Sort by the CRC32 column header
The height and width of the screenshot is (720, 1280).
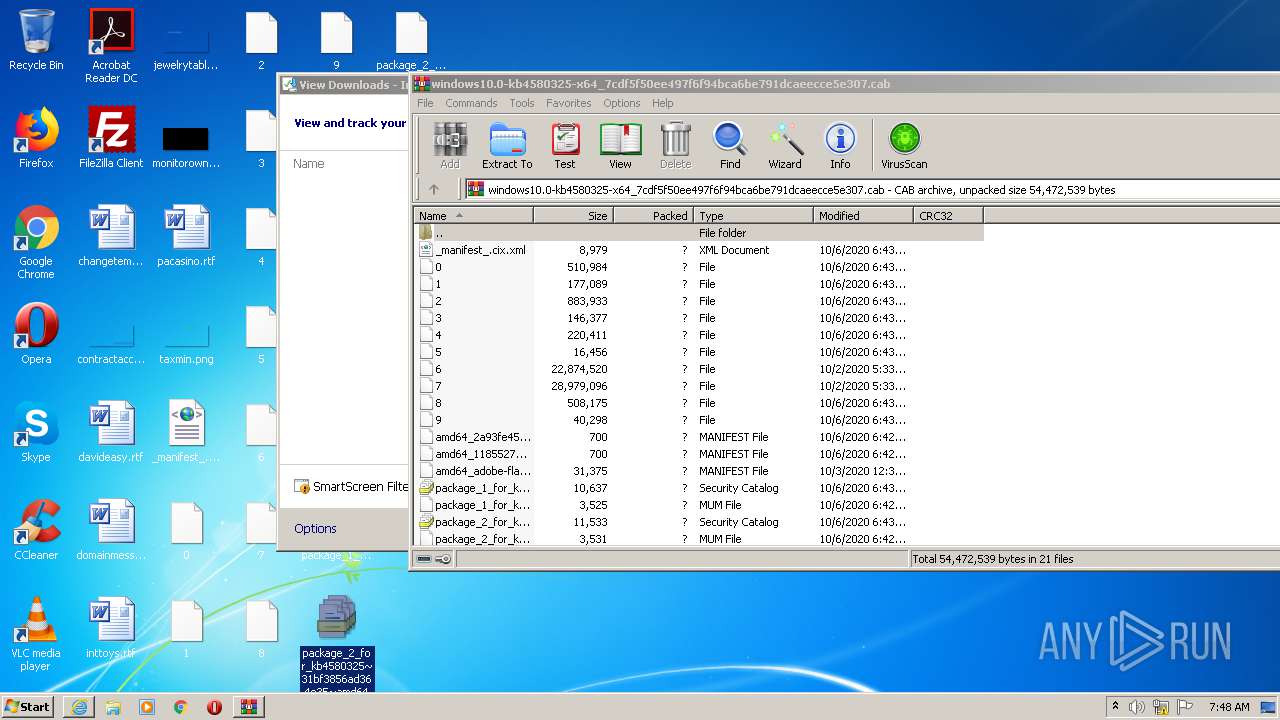tap(948, 215)
